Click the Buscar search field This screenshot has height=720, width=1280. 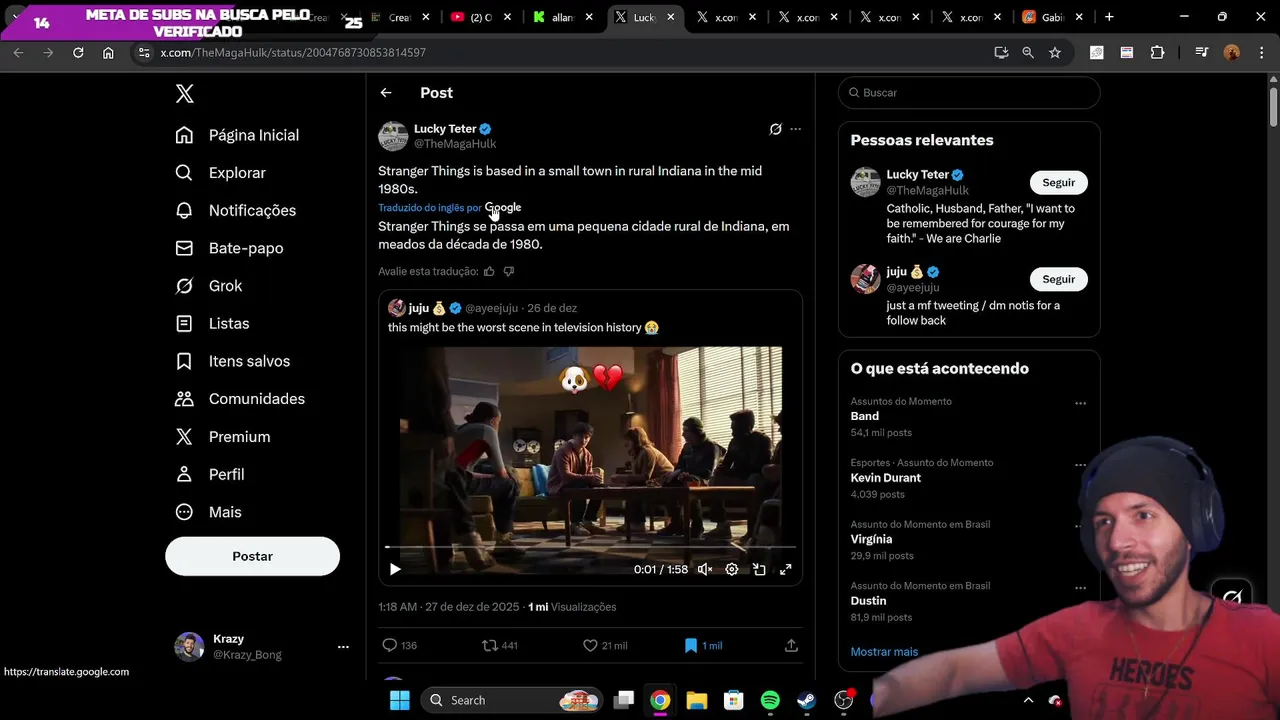[969, 92]
